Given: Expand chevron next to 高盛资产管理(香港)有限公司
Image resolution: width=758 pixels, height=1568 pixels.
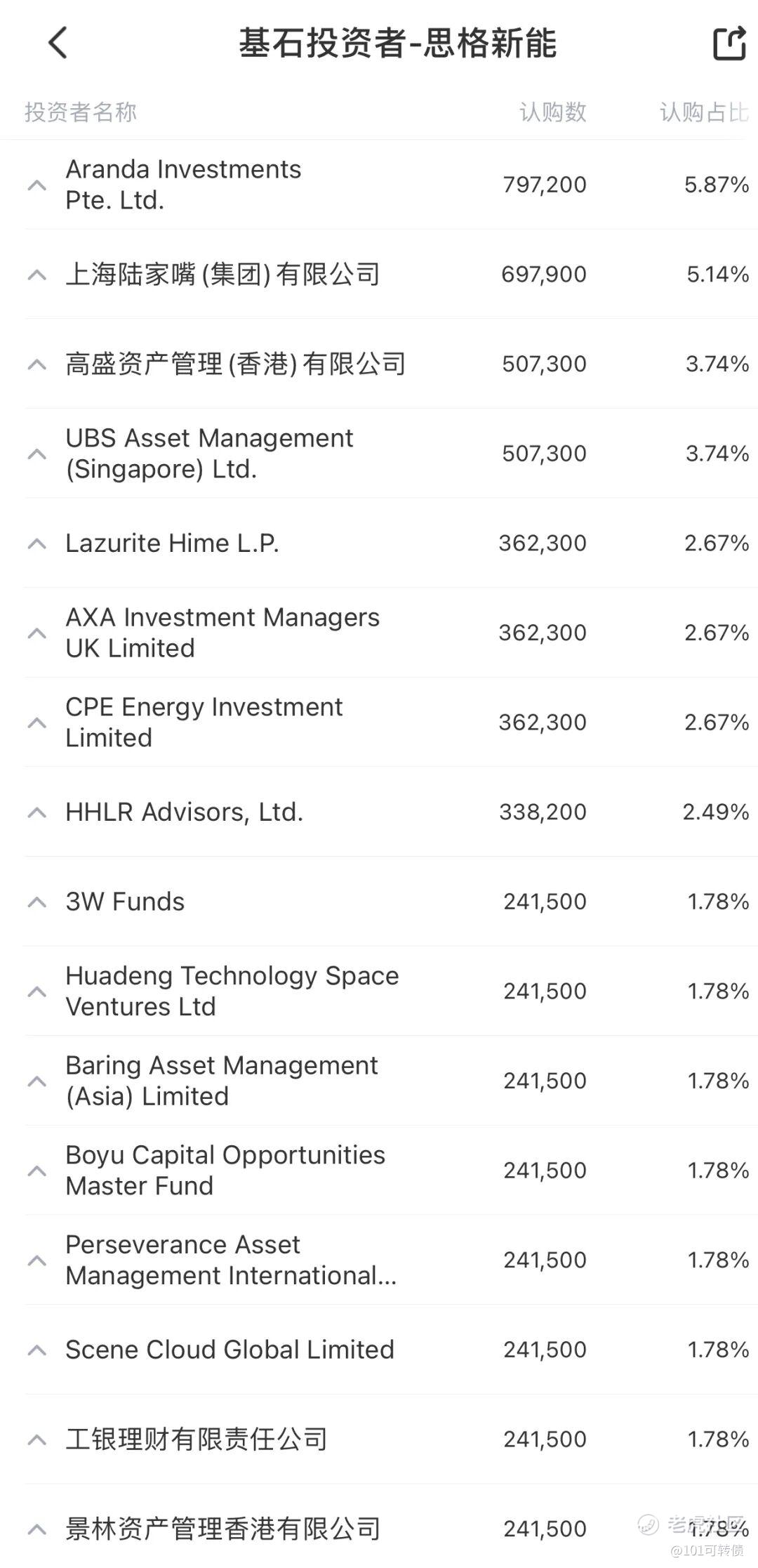Looking at the screenshot, I should pyautogui.click(x=36, y=364).
